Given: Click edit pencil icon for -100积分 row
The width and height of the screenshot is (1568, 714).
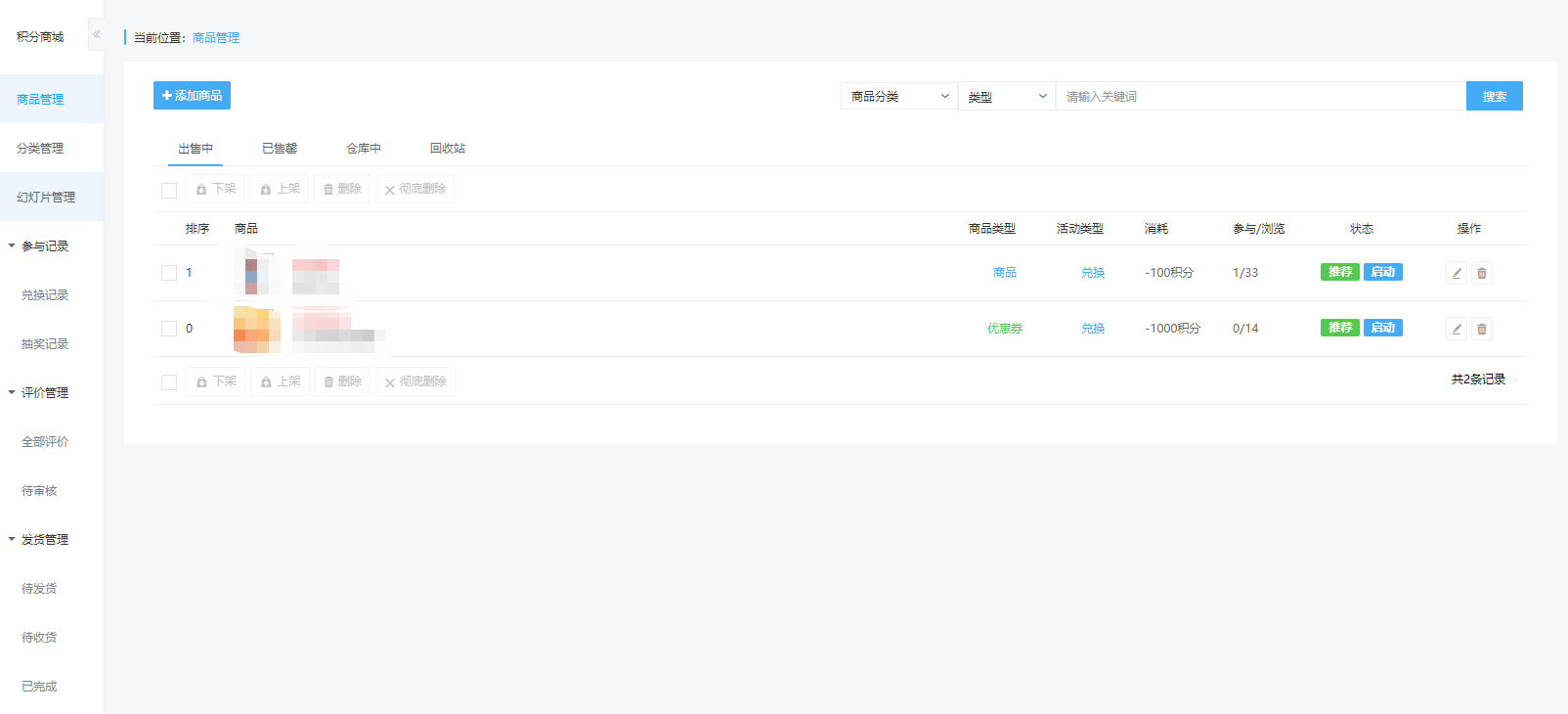Looking at the screenshot, I should pos(1457,273).
